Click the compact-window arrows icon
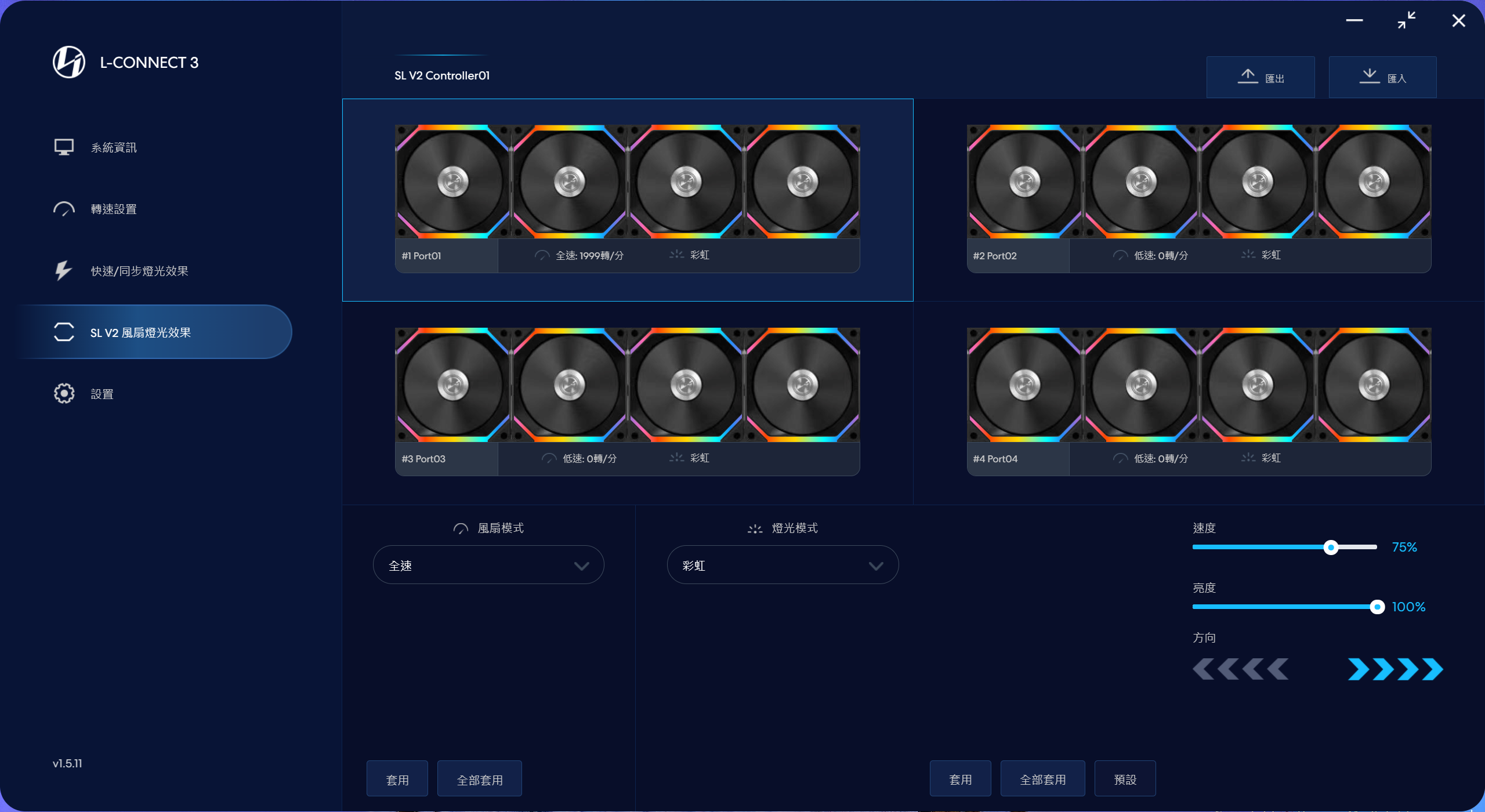The image size is (1485, 812). [x=1407, y=20]
